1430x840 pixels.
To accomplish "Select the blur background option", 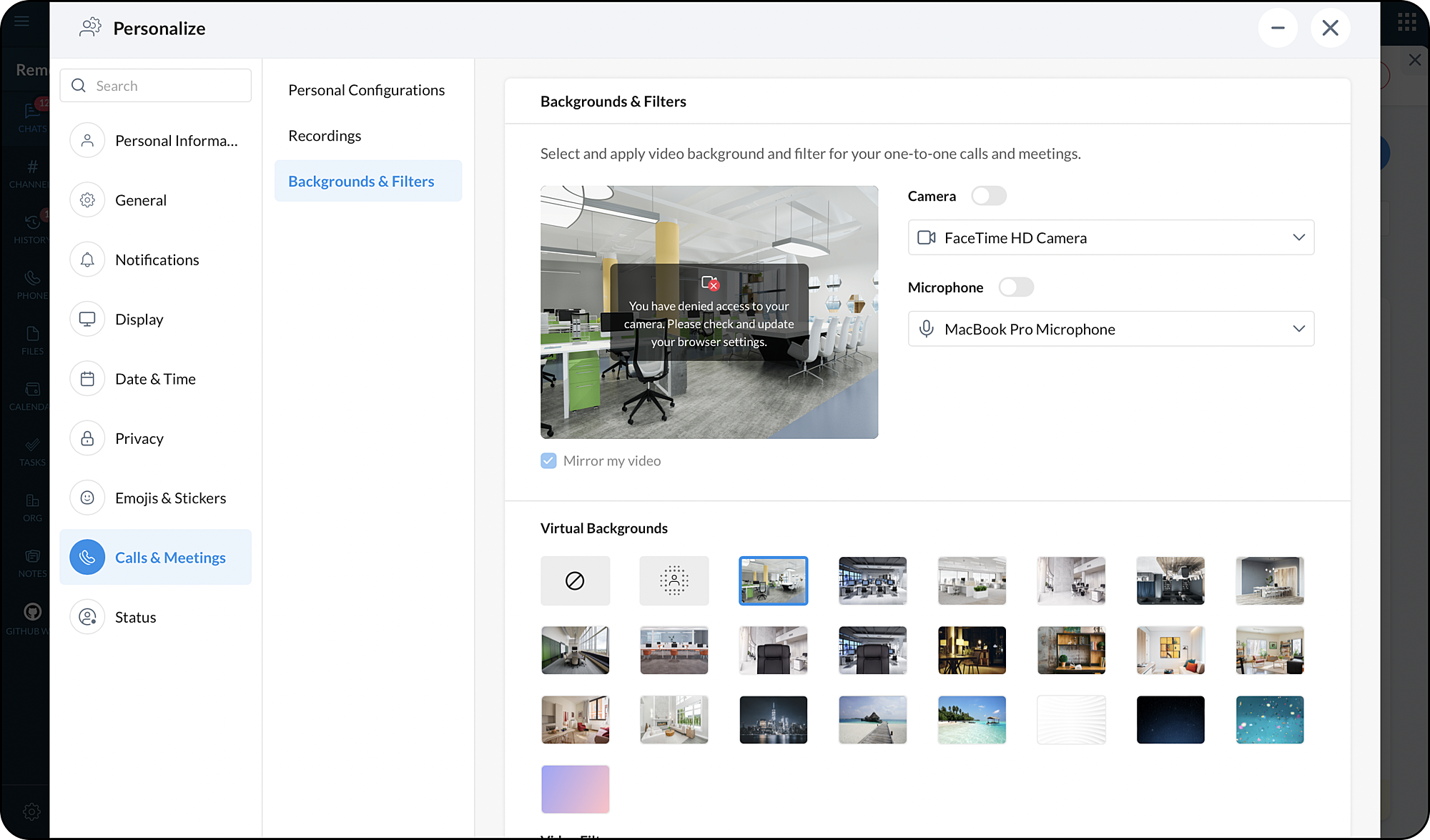I will pyautogui.click(x=674, y=580).
